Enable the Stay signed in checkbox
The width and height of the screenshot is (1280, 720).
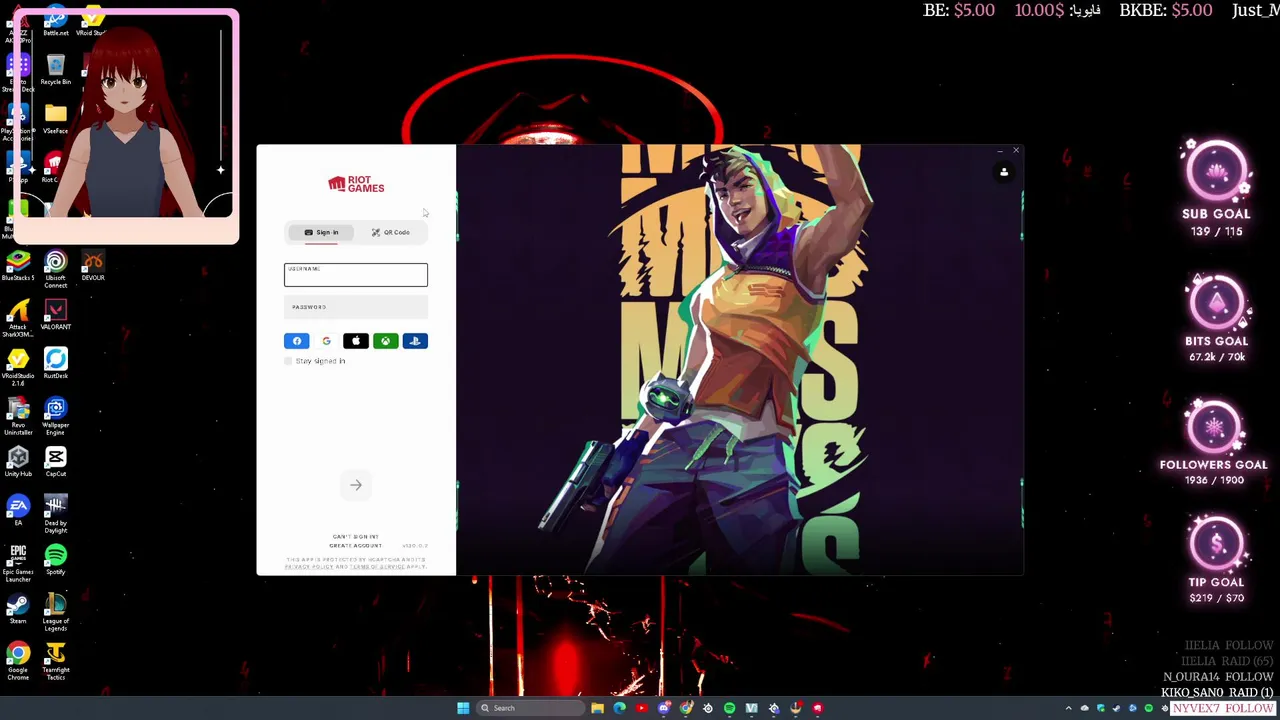pos(288,361)
